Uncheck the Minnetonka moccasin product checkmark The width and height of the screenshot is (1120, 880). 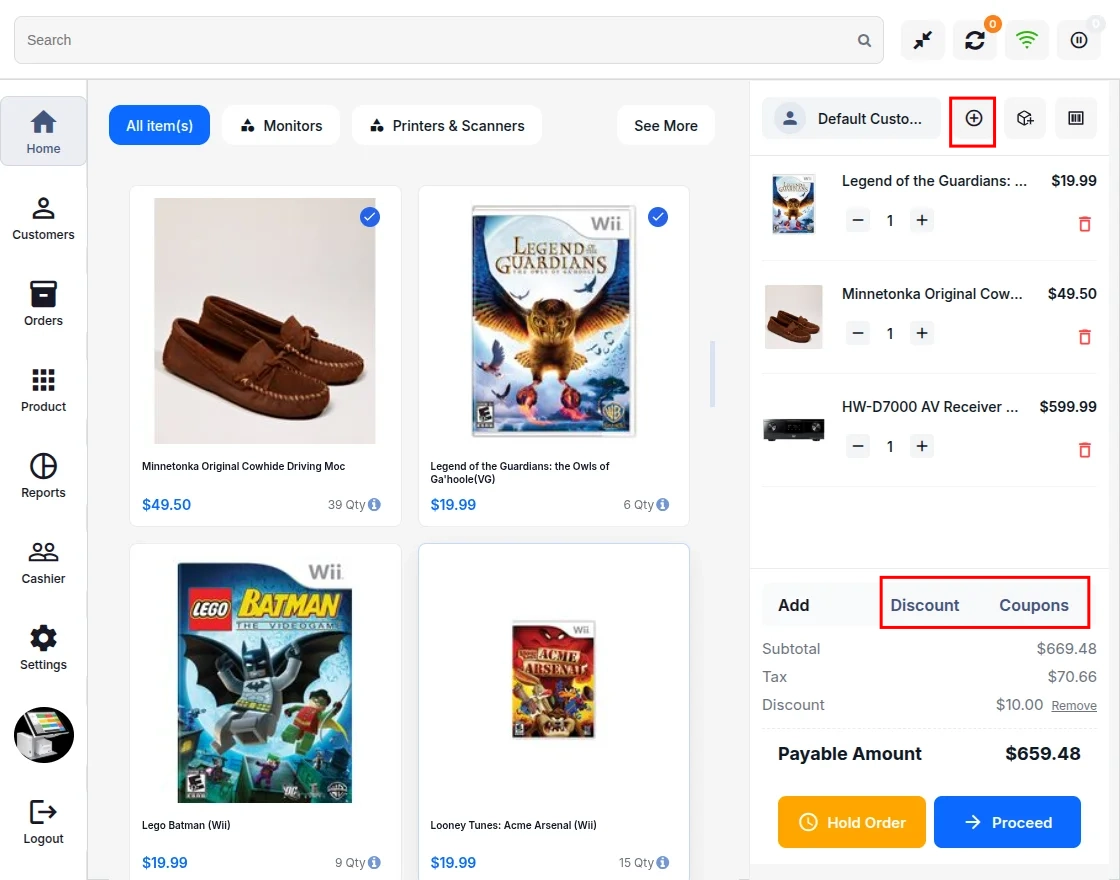tap(370, 217)
